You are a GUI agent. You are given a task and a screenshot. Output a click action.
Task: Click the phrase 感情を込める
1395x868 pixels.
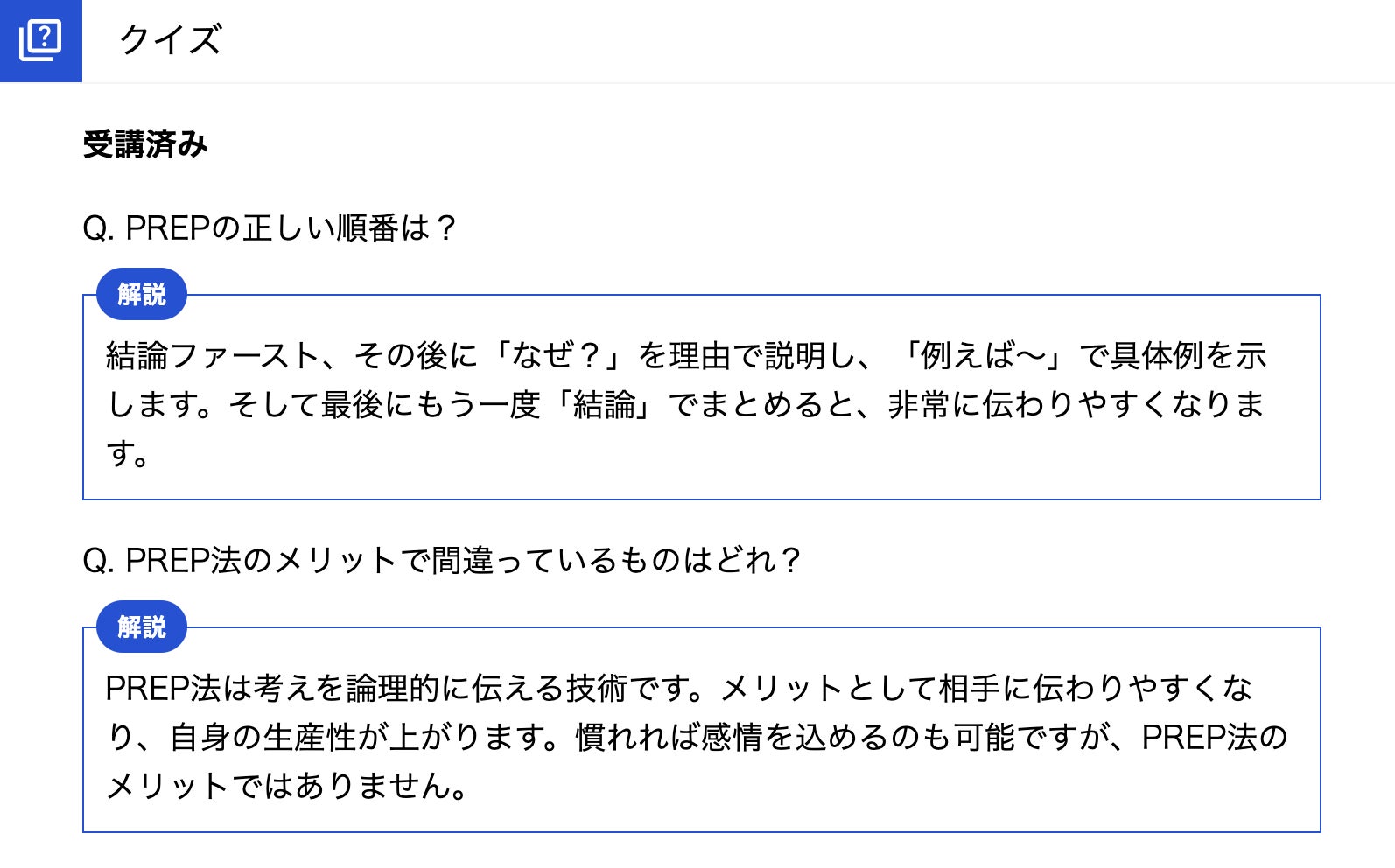pyautogui.click(x=780, y=738)
